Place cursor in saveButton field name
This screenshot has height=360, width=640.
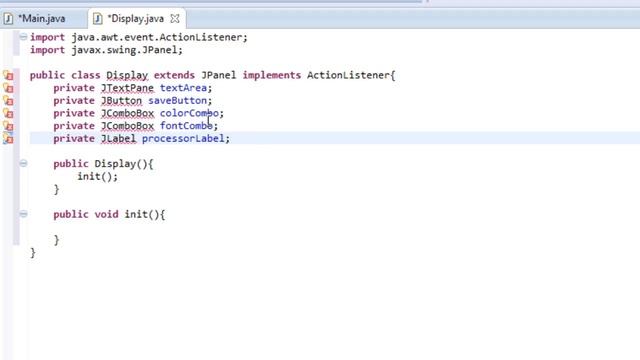click(178, 101)
